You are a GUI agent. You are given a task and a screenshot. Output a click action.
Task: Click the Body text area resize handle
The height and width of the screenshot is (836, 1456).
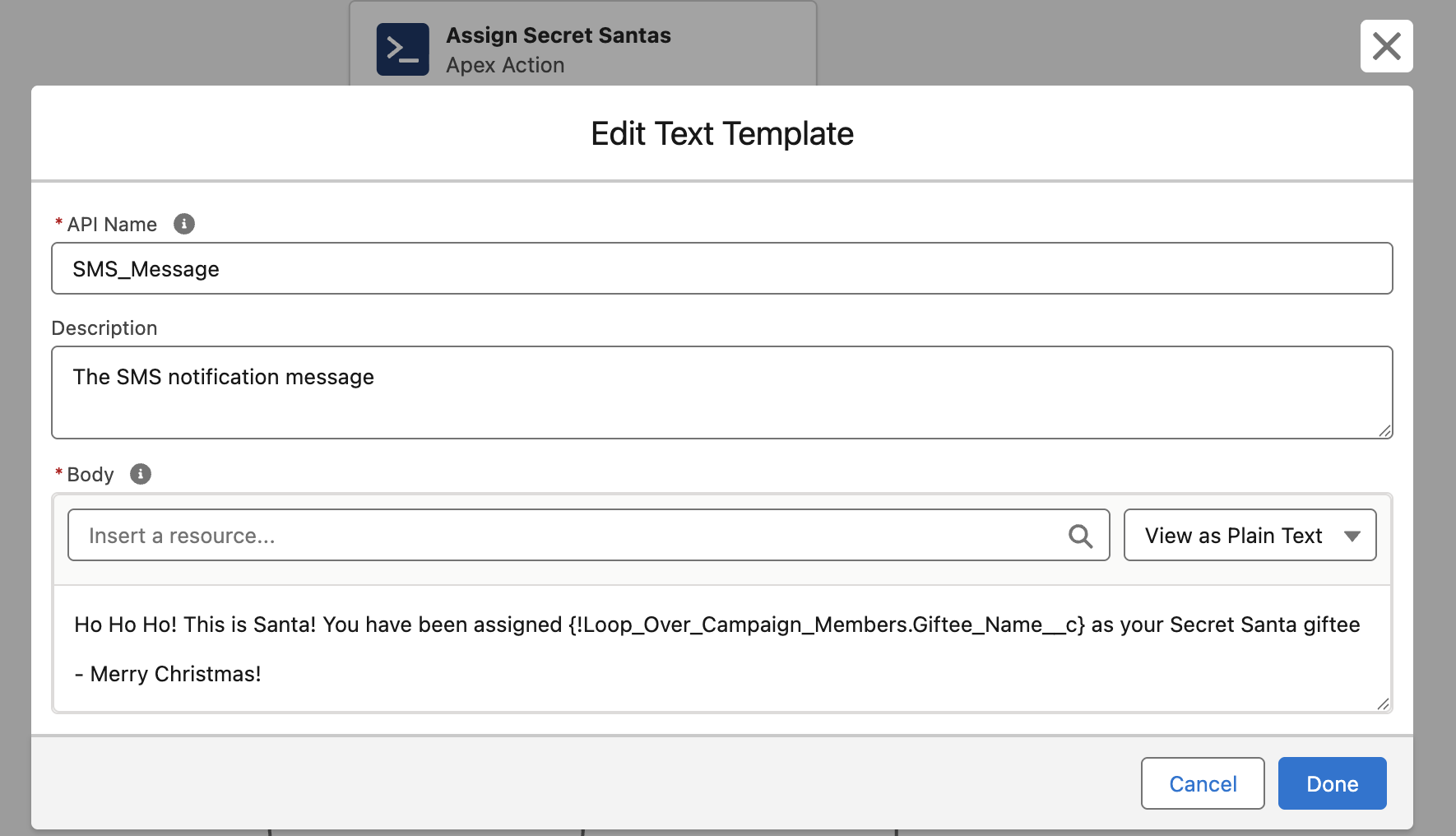click(x=1383, y=704)
